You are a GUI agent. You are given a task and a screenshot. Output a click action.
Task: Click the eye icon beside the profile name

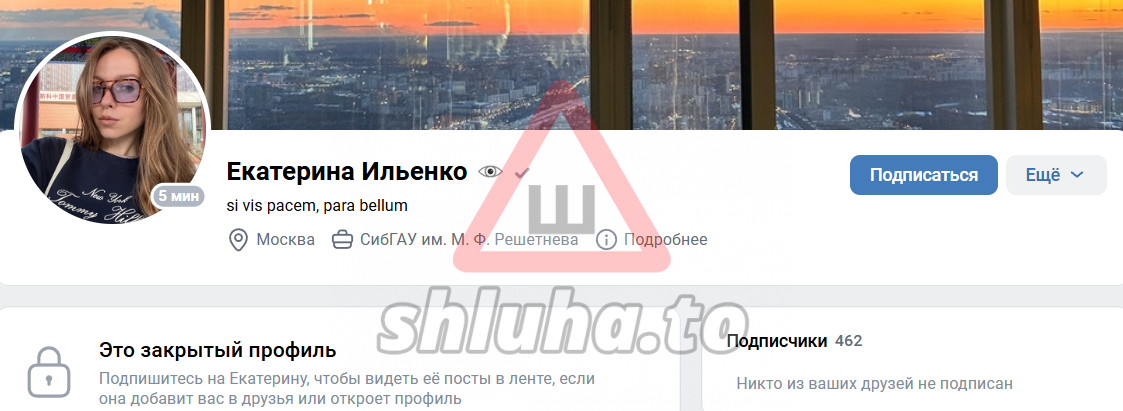point(491,172)
